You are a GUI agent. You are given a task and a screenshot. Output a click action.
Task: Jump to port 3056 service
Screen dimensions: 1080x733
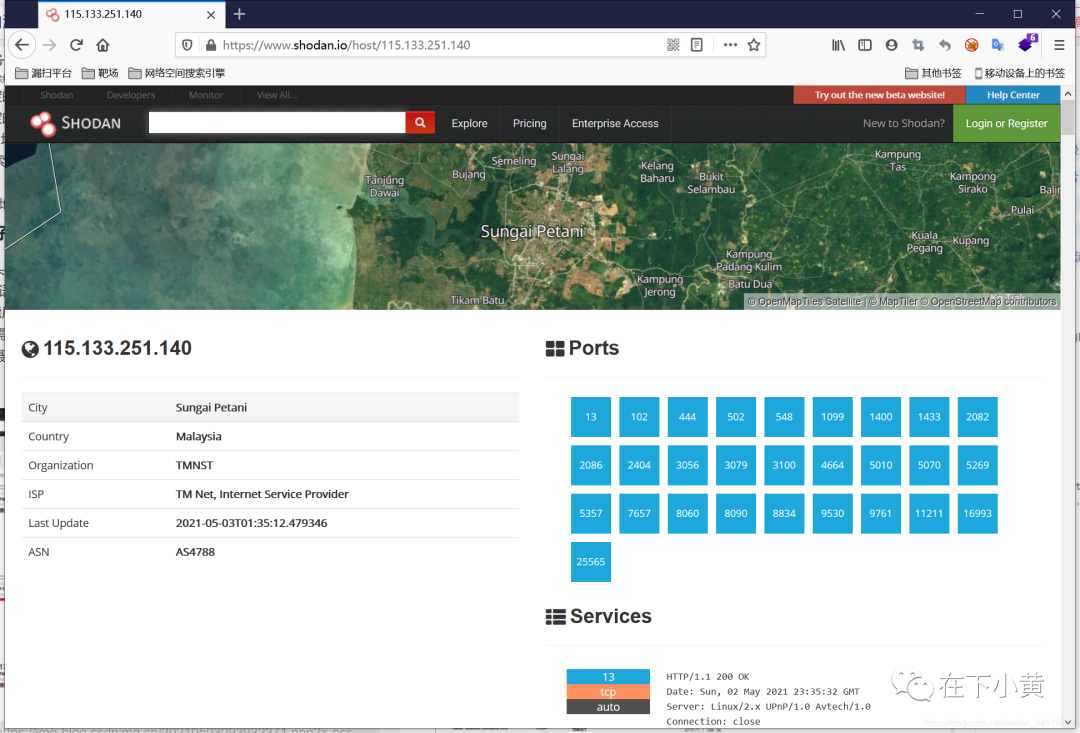coord(687,465)
